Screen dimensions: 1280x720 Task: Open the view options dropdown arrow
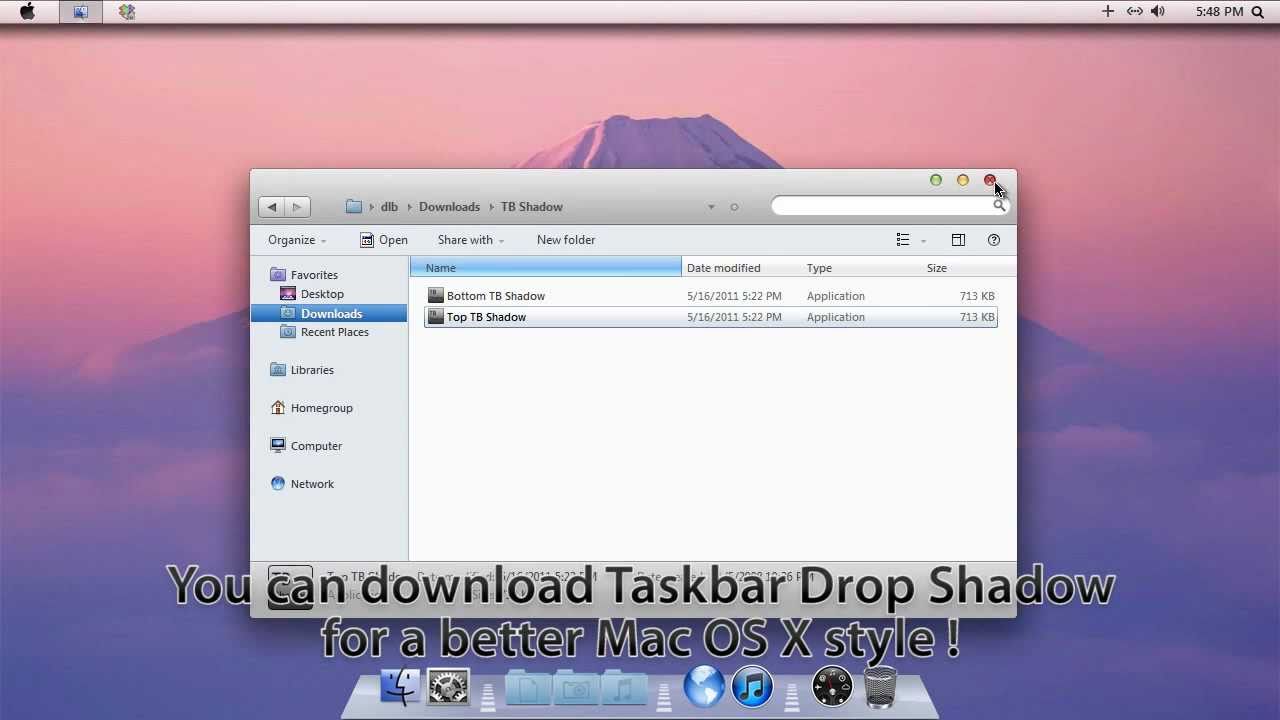pyautogui.click(x=923, y=240)
